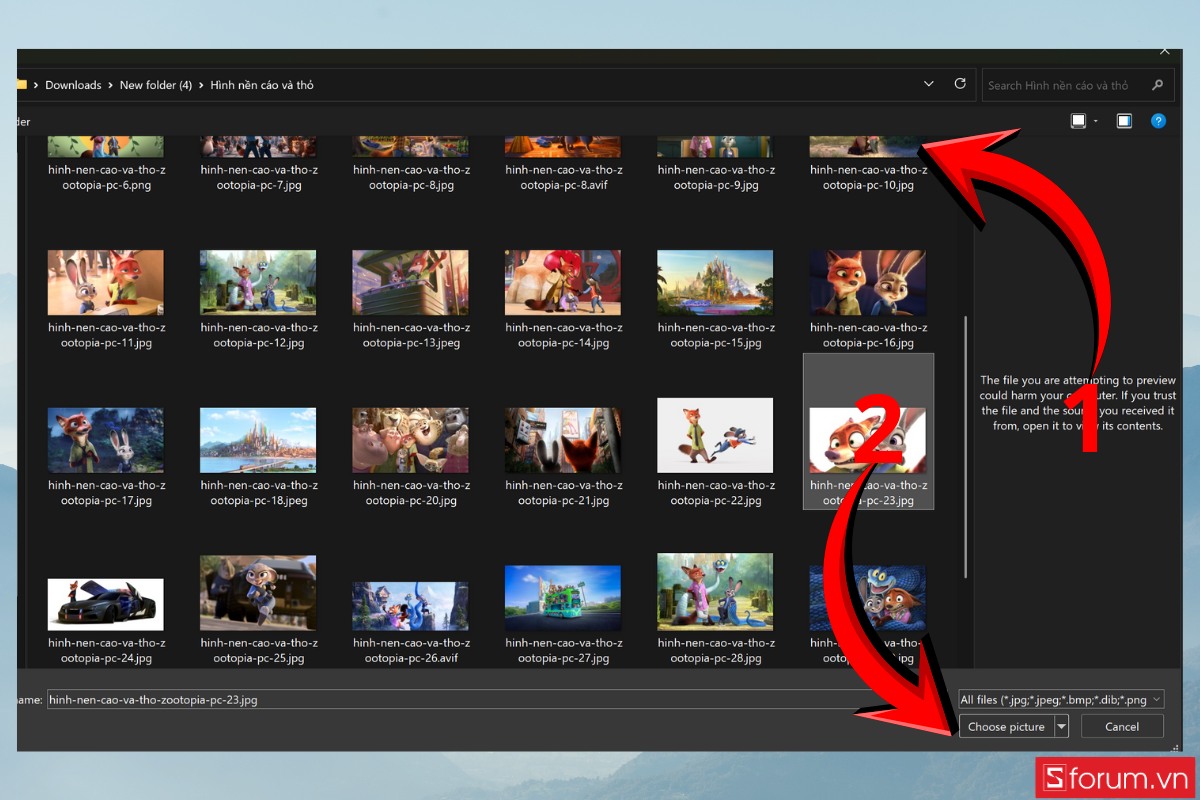Open the view options dropdown arrow
Screen dimensions: 1200x800
[x=1096, y=121]
